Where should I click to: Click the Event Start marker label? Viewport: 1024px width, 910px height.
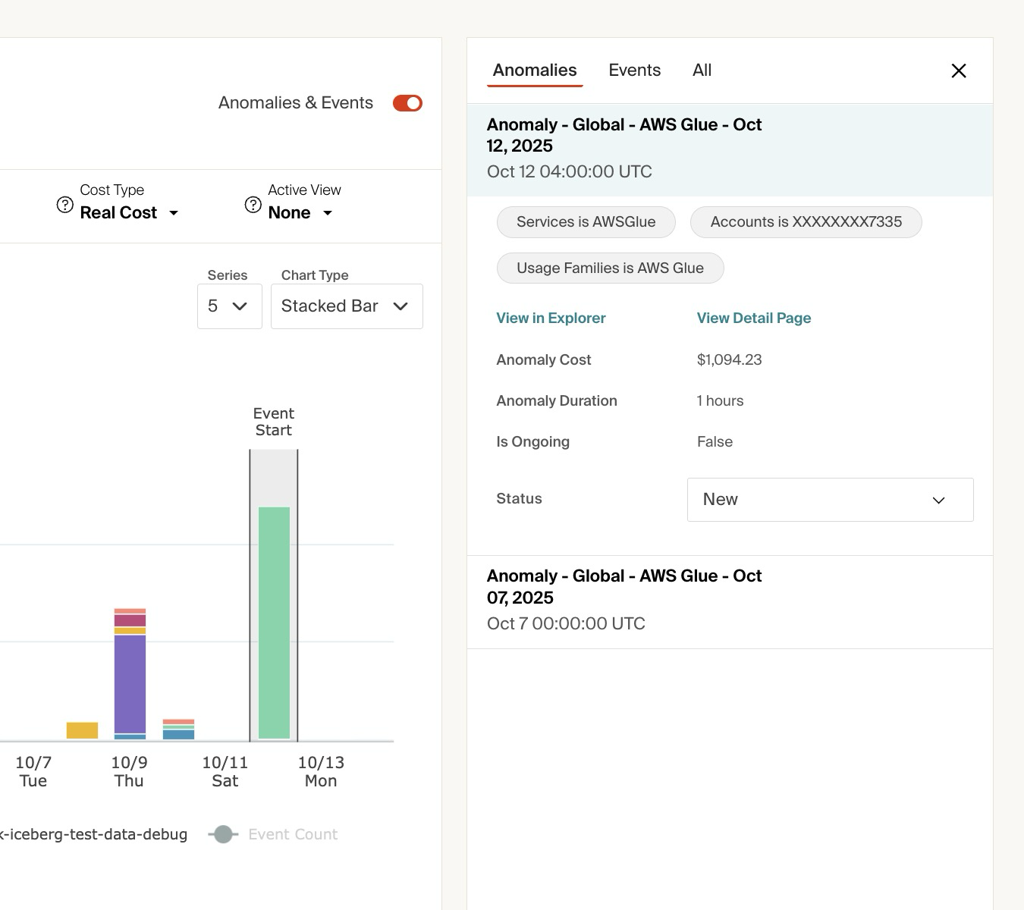274,421
